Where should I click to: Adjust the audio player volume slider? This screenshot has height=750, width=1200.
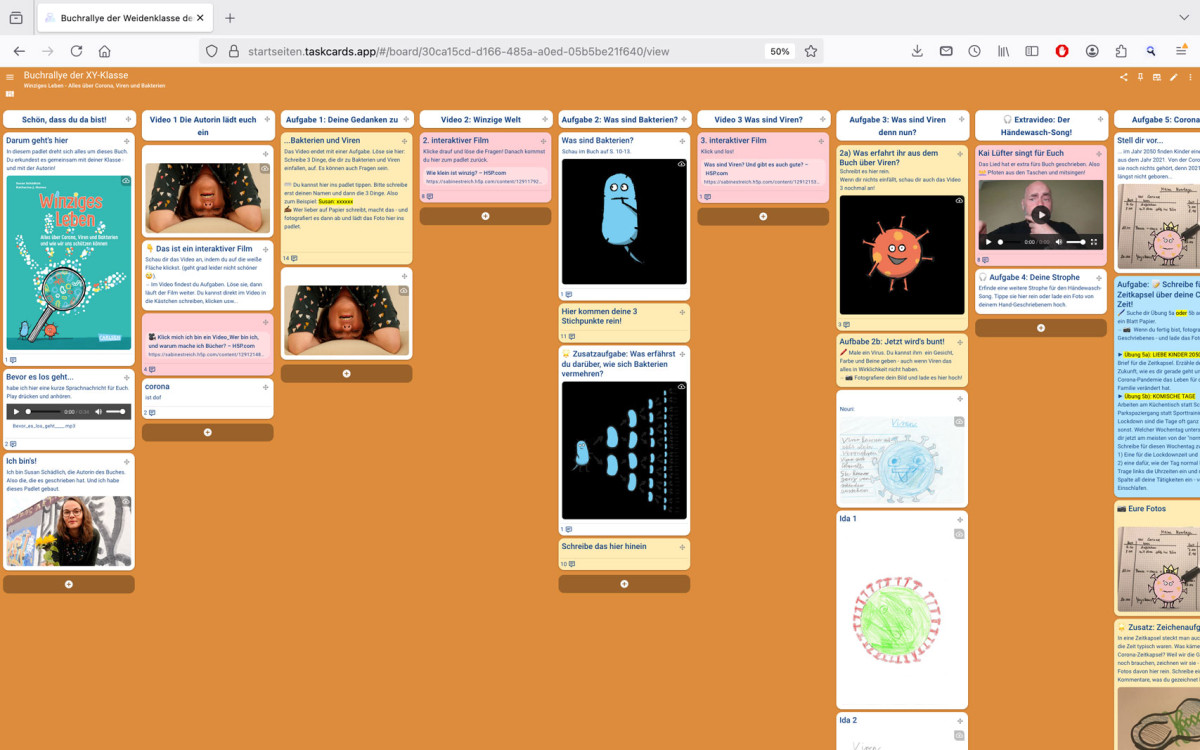tap(116, 412)
